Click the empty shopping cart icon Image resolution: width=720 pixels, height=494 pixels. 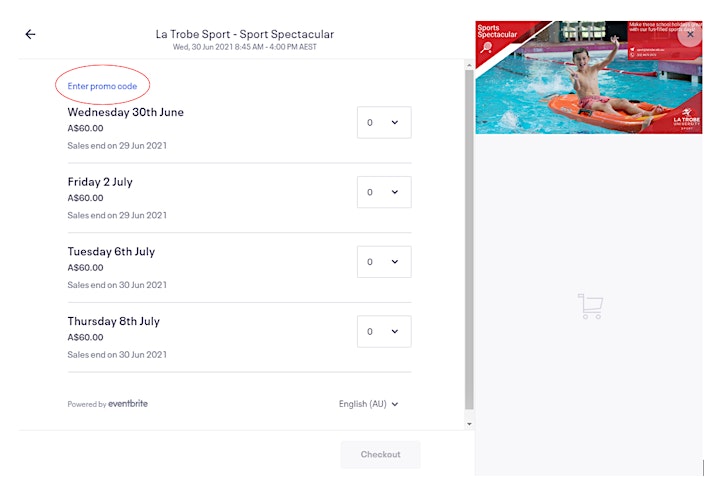(x=591, y=306)
